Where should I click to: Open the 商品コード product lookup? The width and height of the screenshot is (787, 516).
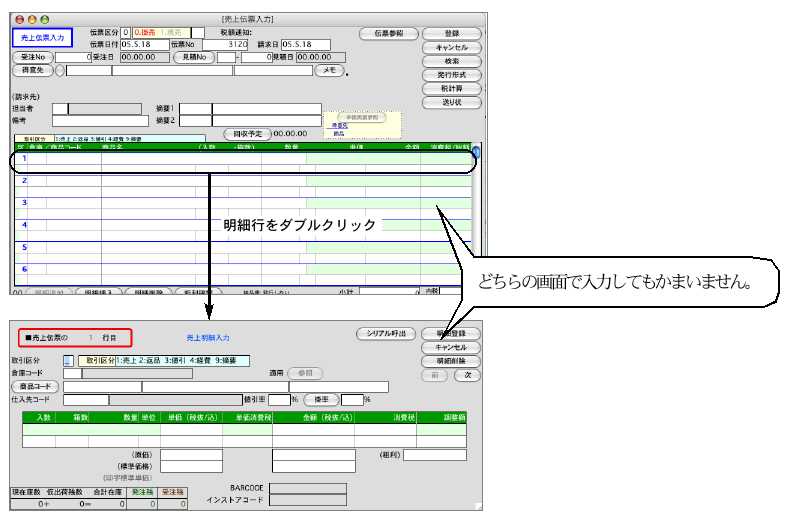(x=35, y=387)
